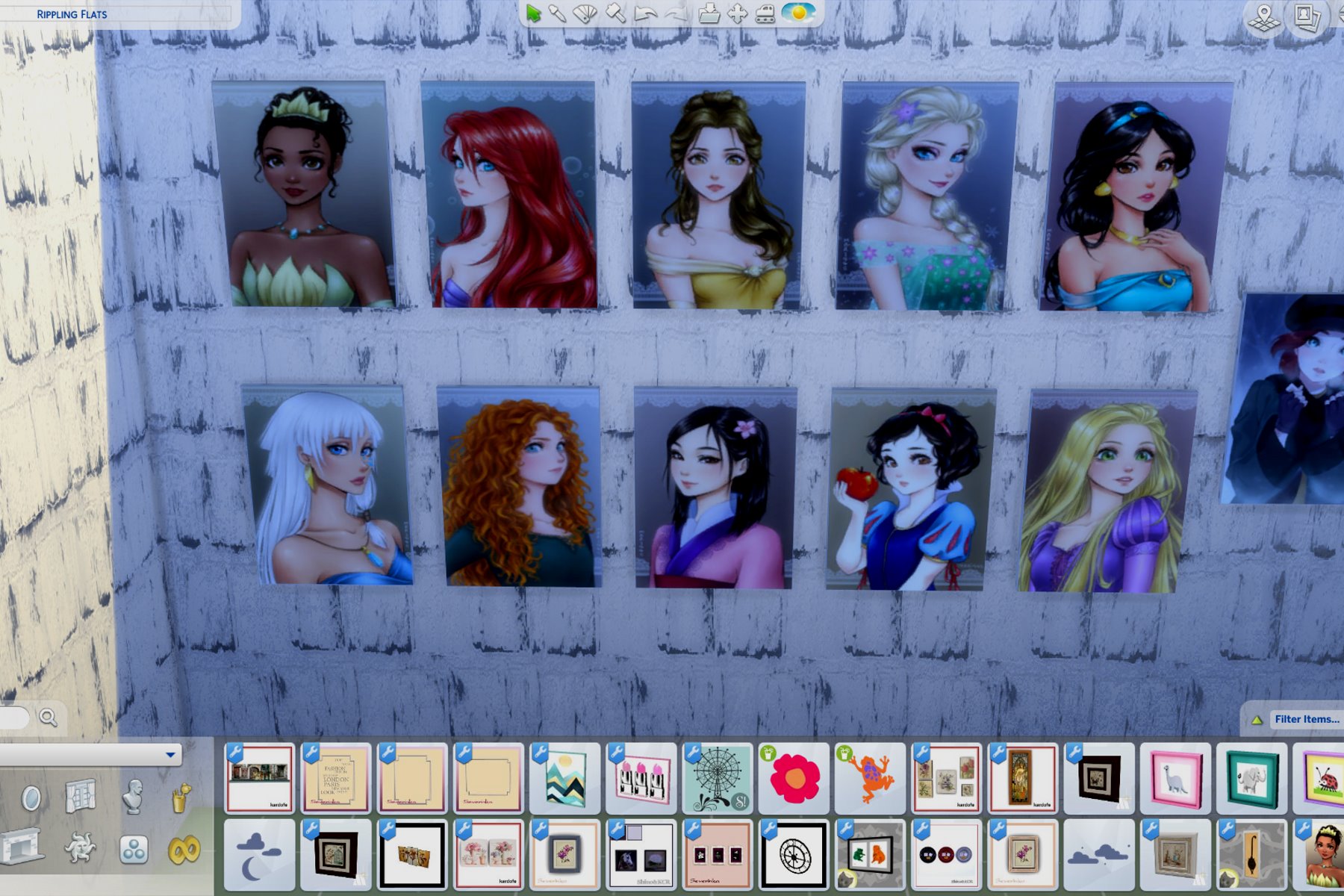Choose the teal-framed elephant picture

pos(1251,778)
